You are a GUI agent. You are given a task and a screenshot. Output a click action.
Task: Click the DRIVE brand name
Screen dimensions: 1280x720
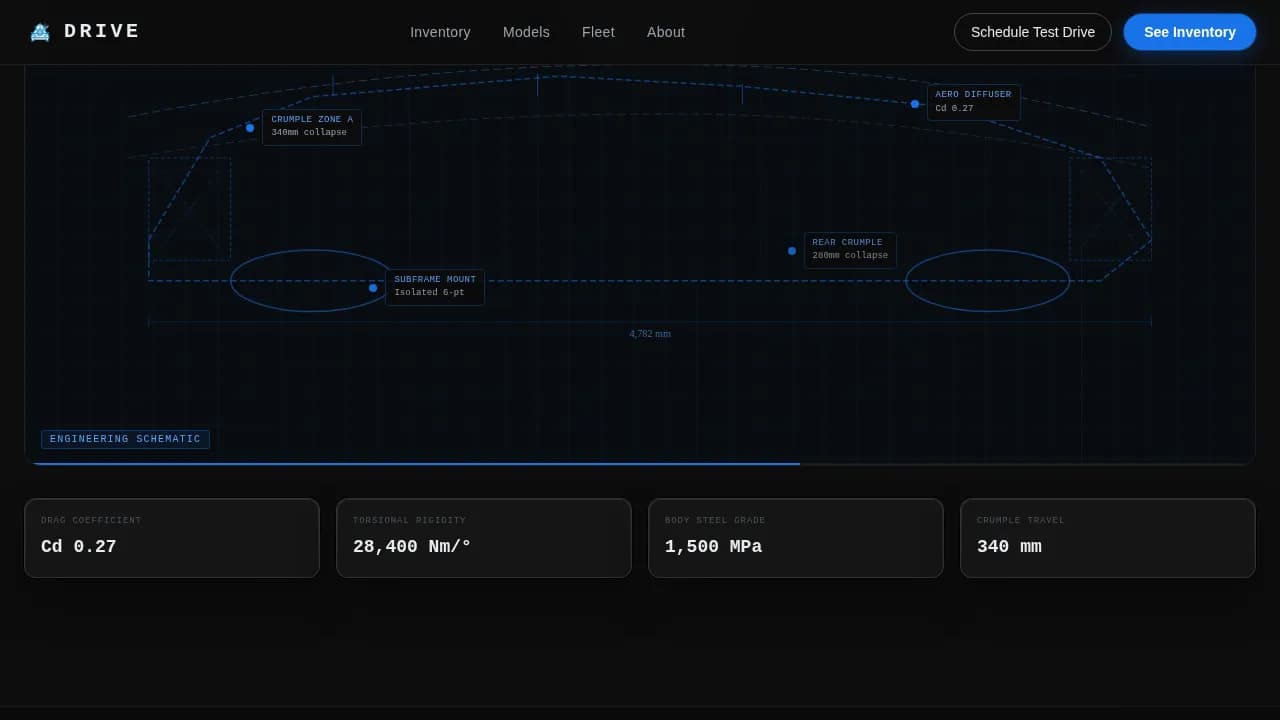point(102,32)
